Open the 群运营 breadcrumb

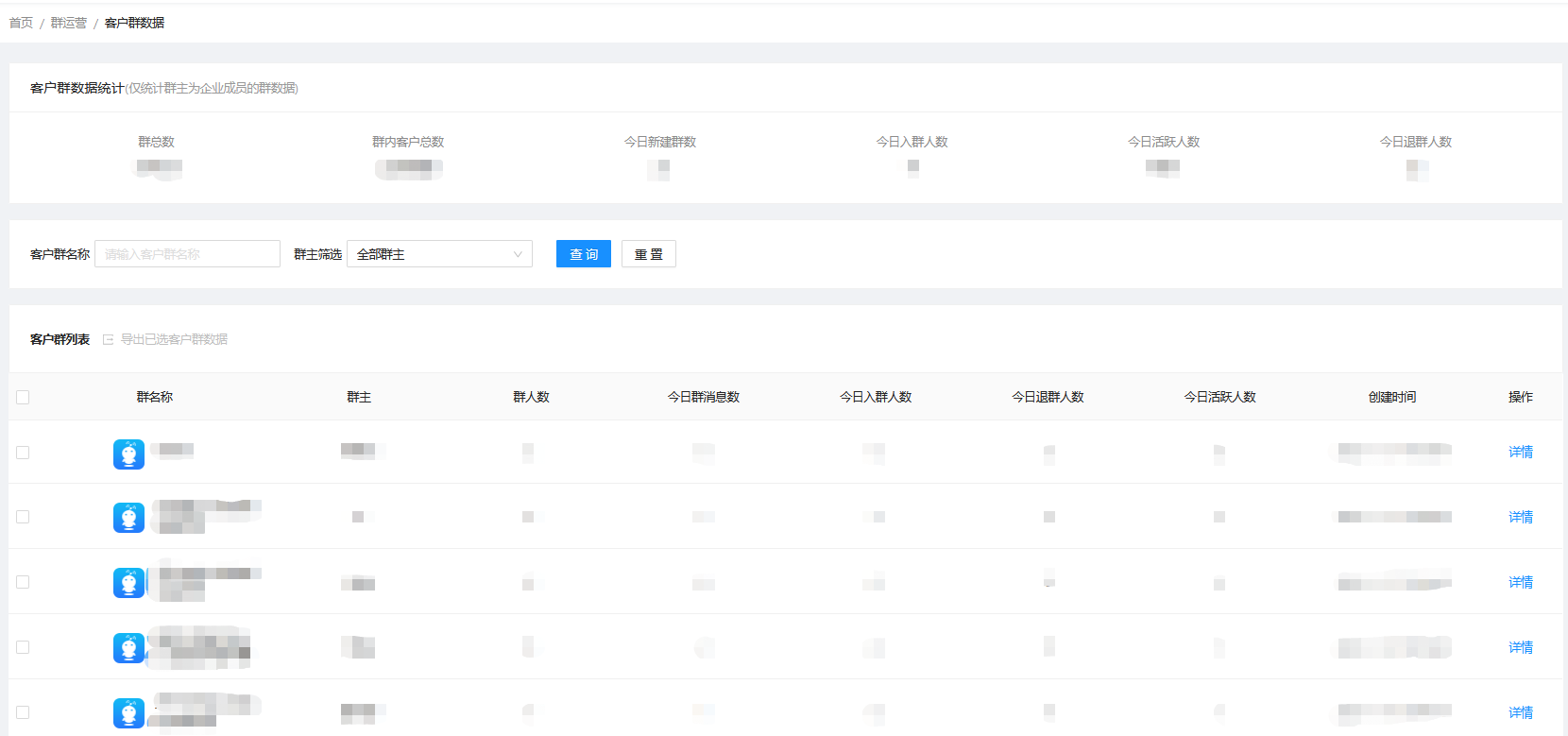click(69, 23)
